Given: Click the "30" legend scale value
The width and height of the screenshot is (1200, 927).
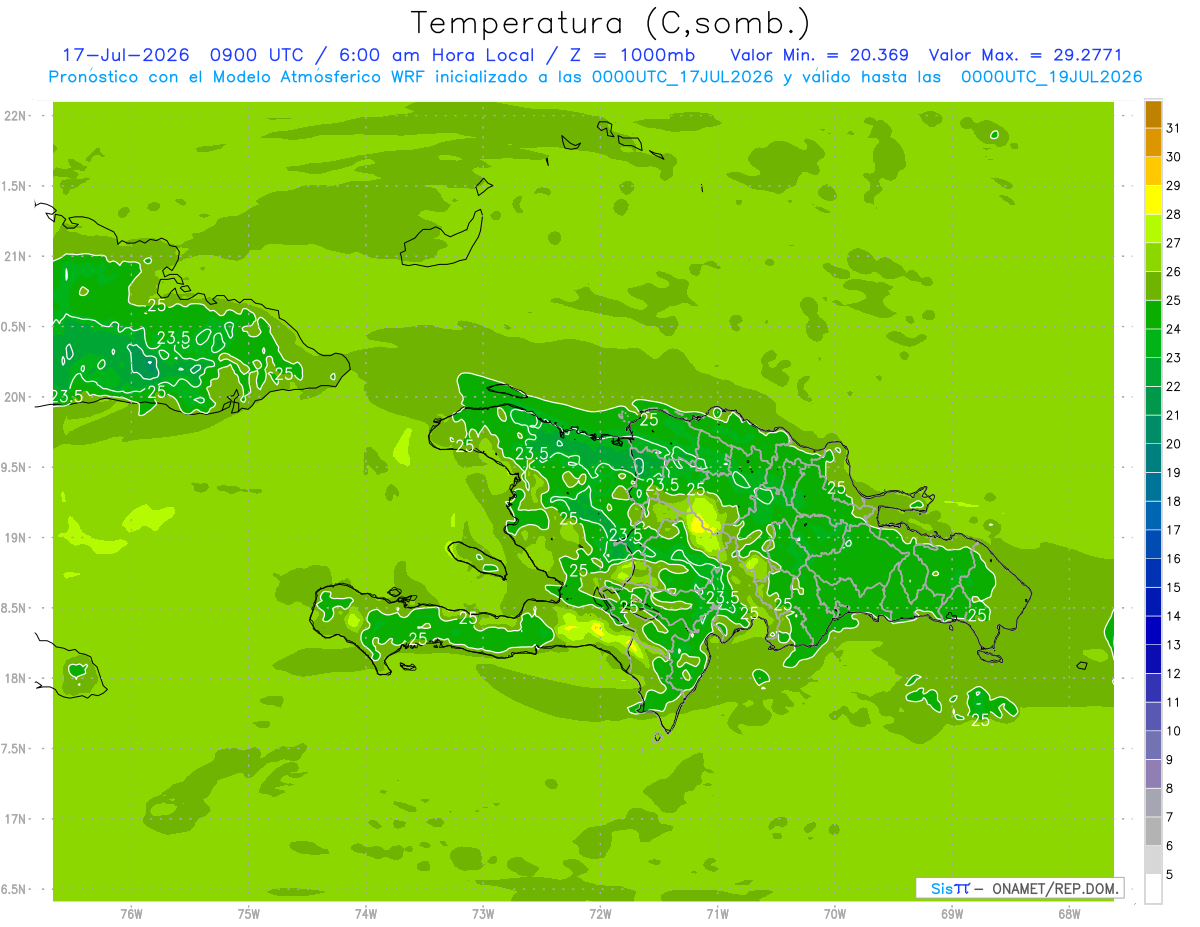Looking at the screenshot, I should 1173,157.
